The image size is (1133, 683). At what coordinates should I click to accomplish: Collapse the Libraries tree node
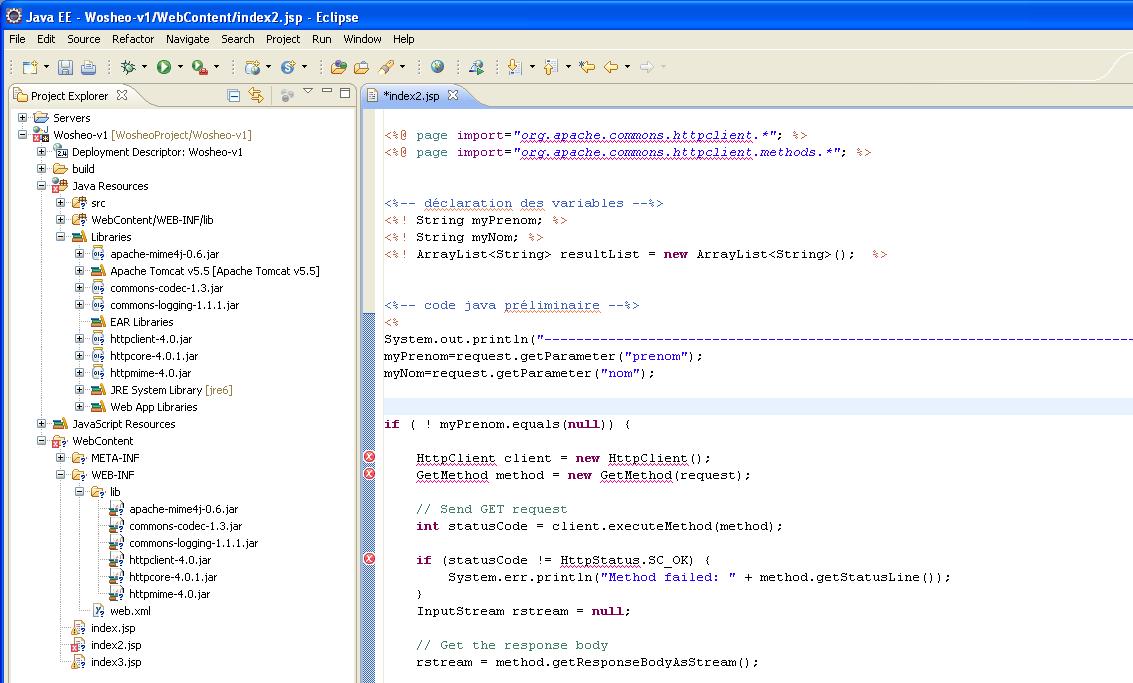pyautogui.click(x=61, y=237)
